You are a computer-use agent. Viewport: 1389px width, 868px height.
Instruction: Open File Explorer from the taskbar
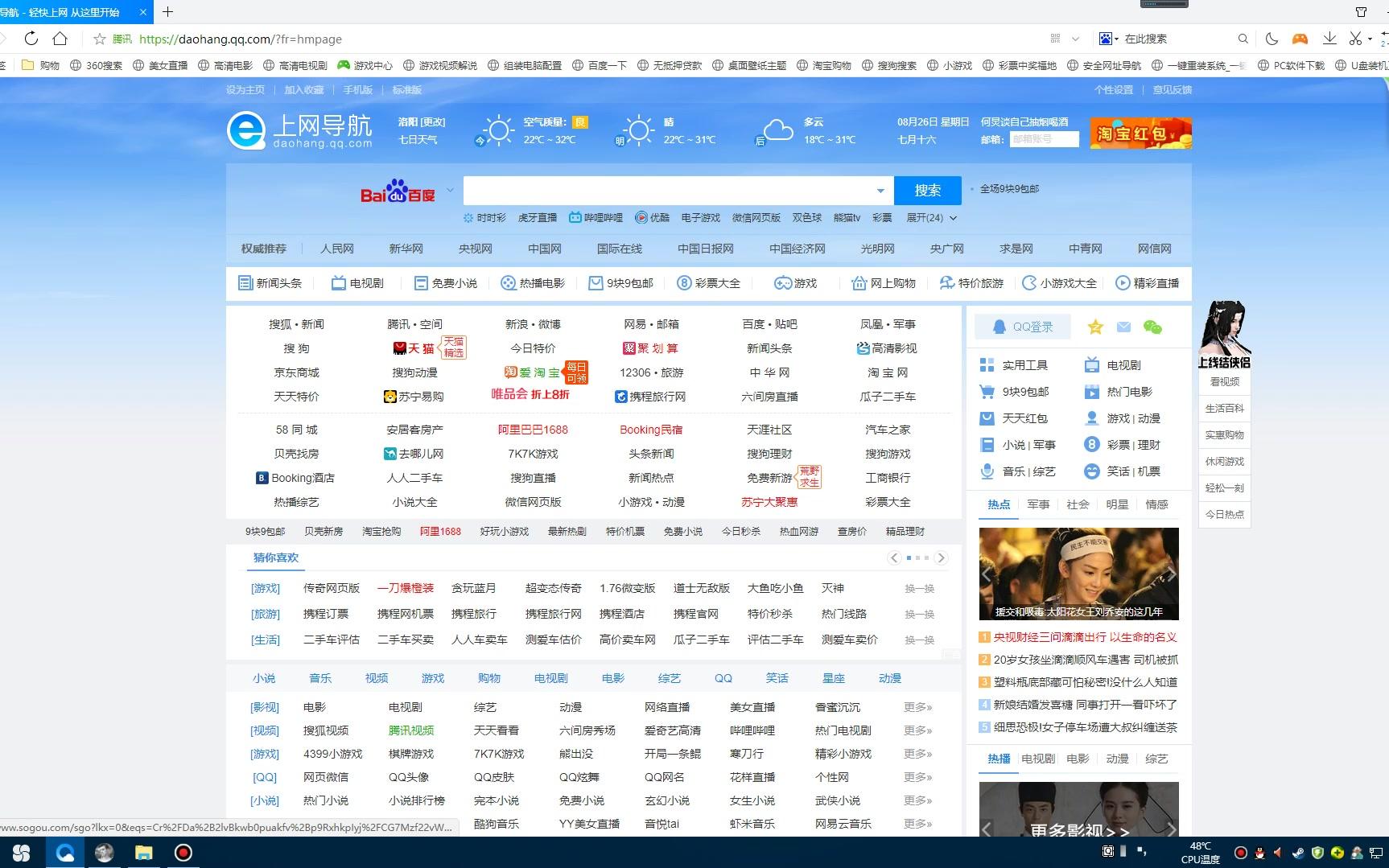(143, 853)
